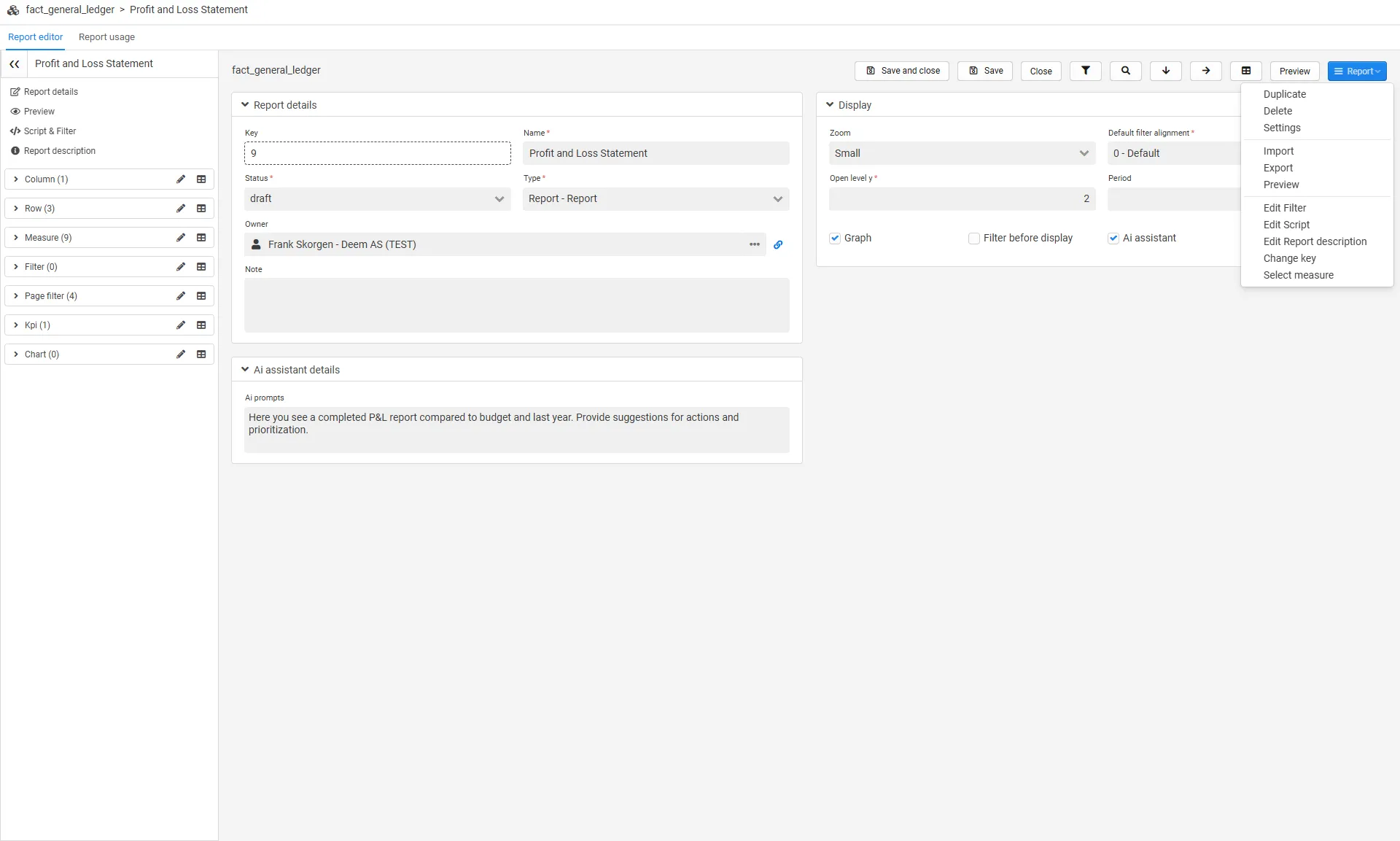This screenshot has height=841, width=1400.
Task: Click the down arrow toolbar icon
Action: (1166, 71)
